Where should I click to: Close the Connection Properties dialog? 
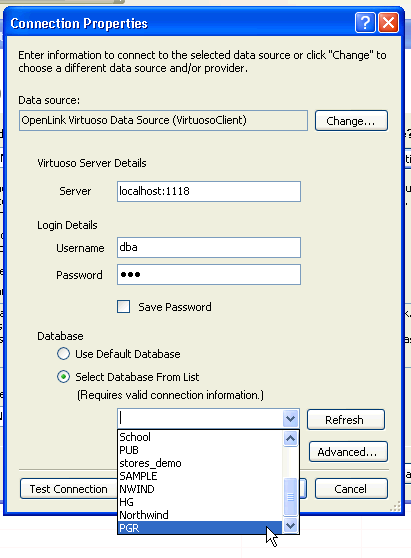pos(388,23)
